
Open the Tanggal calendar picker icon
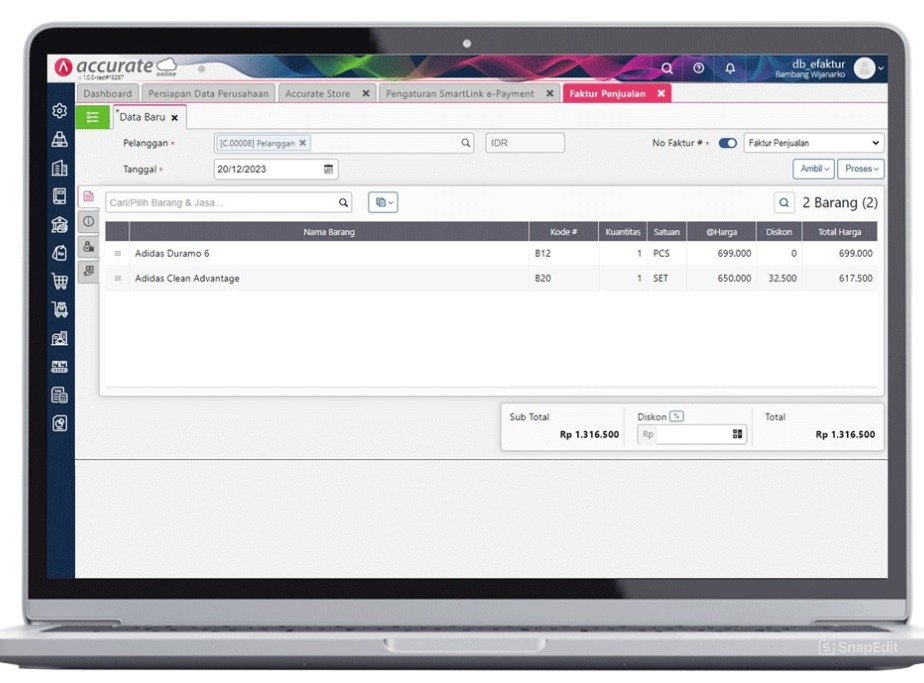[x=328, y=169]
